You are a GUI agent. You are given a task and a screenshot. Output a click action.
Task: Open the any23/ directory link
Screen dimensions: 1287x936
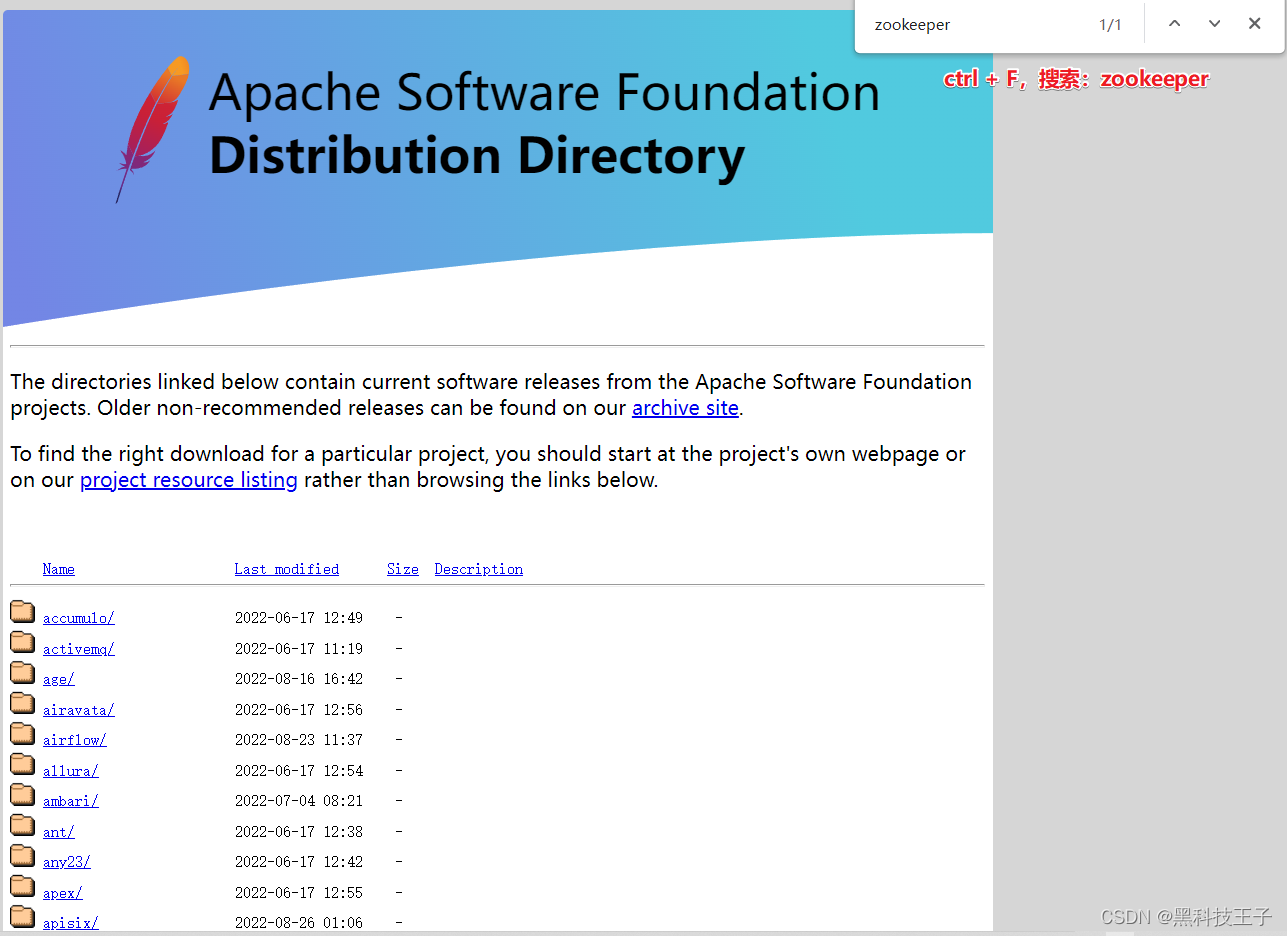pyautogui.click(x=67, y=862)
